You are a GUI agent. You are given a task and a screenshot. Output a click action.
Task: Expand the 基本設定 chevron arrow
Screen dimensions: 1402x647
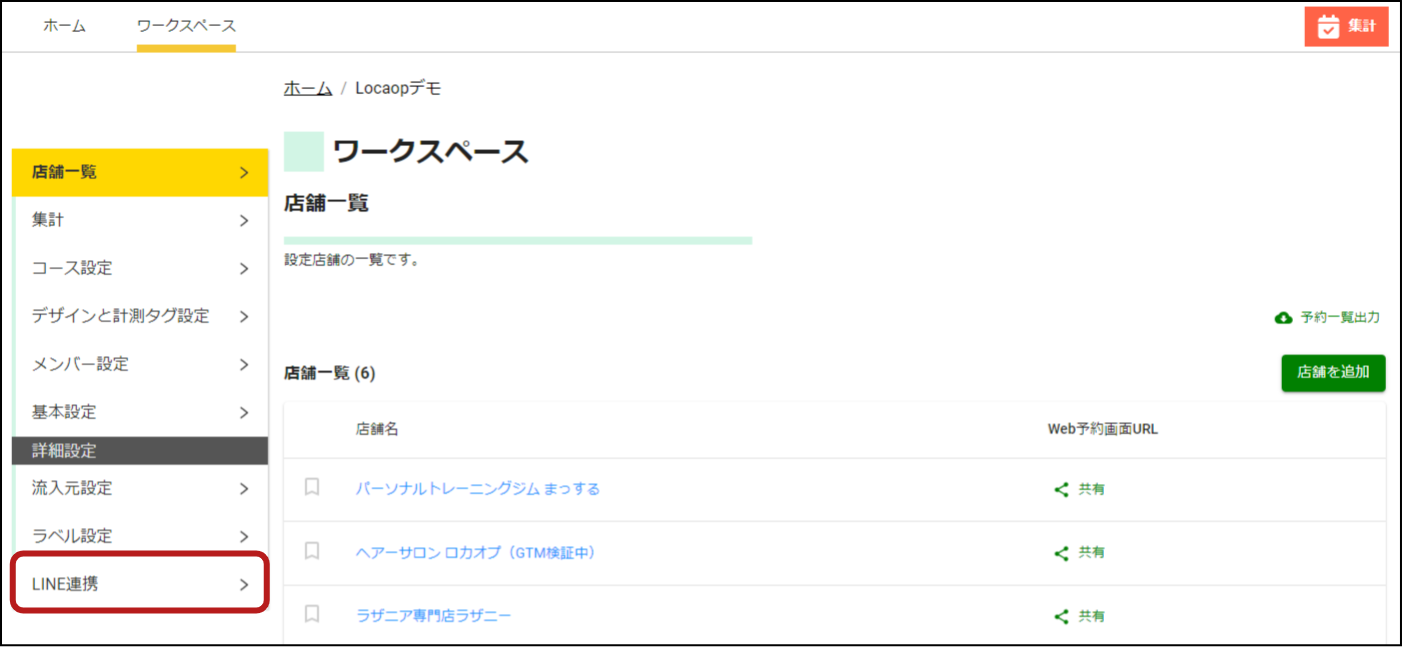(x=244, y=413)
